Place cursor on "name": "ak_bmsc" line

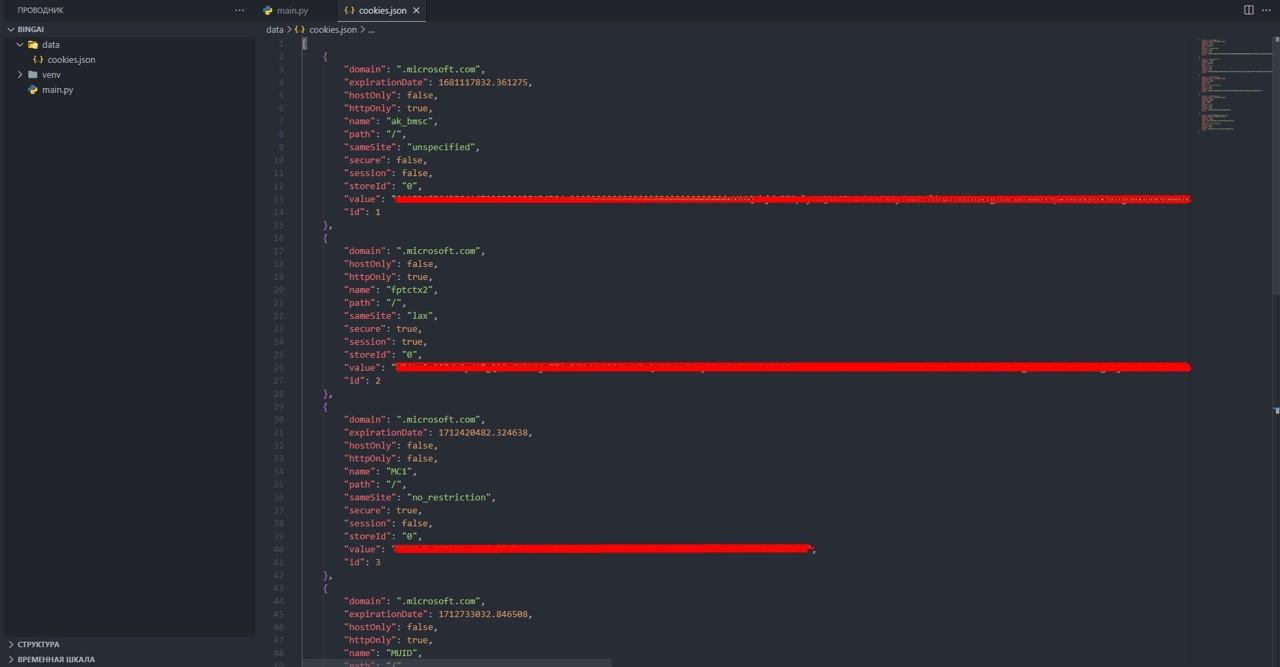point(391,121)
